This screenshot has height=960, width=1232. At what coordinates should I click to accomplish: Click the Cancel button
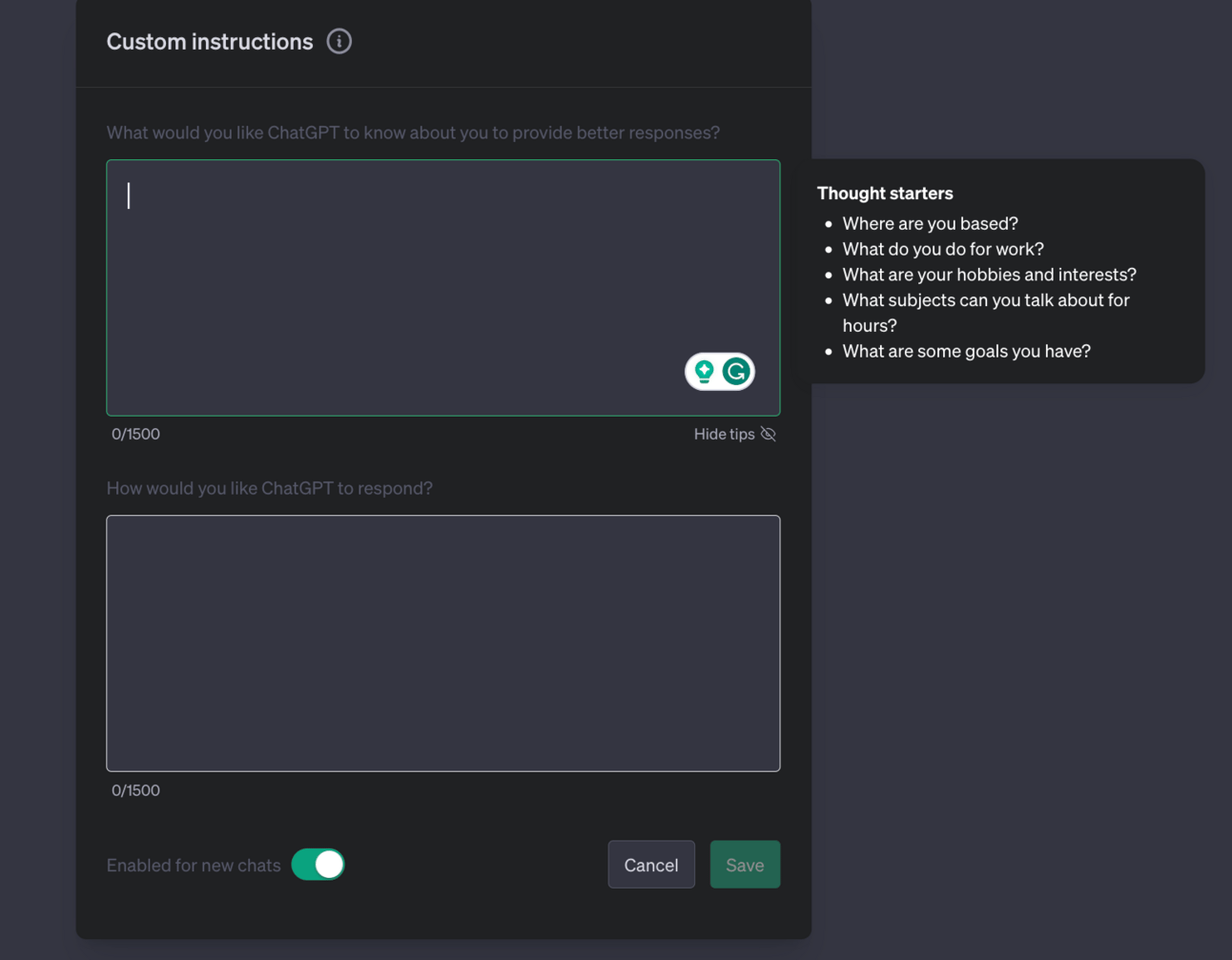click(651, 865)
